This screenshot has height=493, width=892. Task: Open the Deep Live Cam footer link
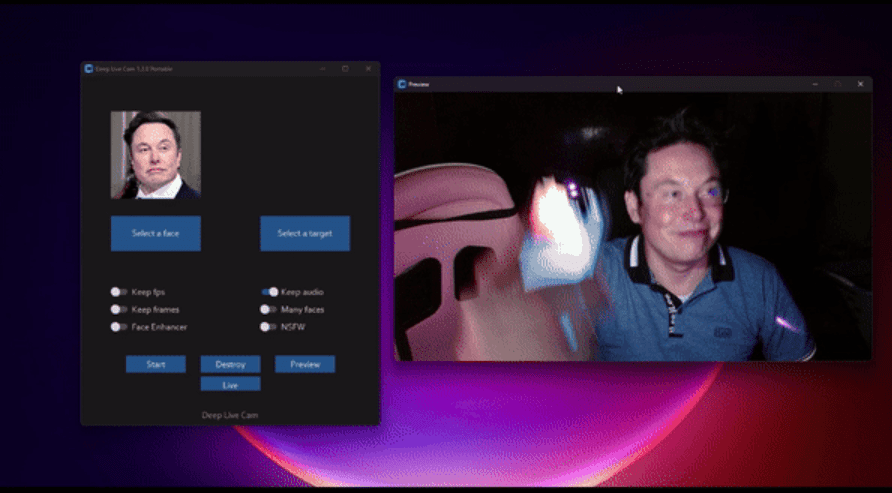[x=230, y=414]
